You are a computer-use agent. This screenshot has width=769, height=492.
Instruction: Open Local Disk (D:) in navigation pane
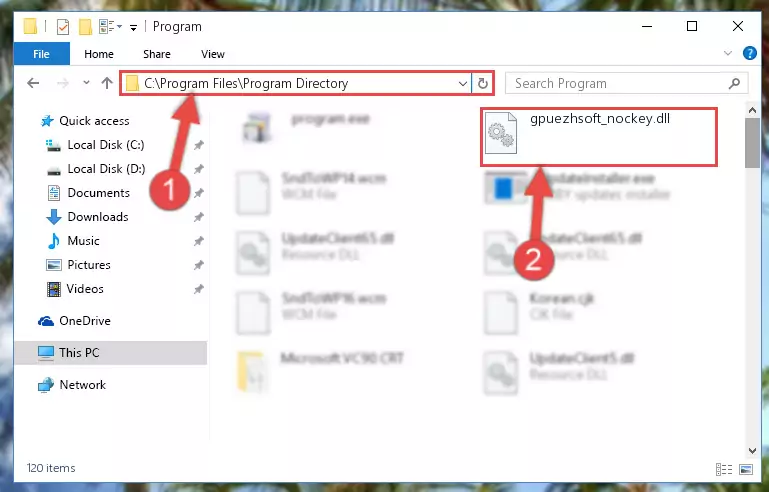(106, 169)
